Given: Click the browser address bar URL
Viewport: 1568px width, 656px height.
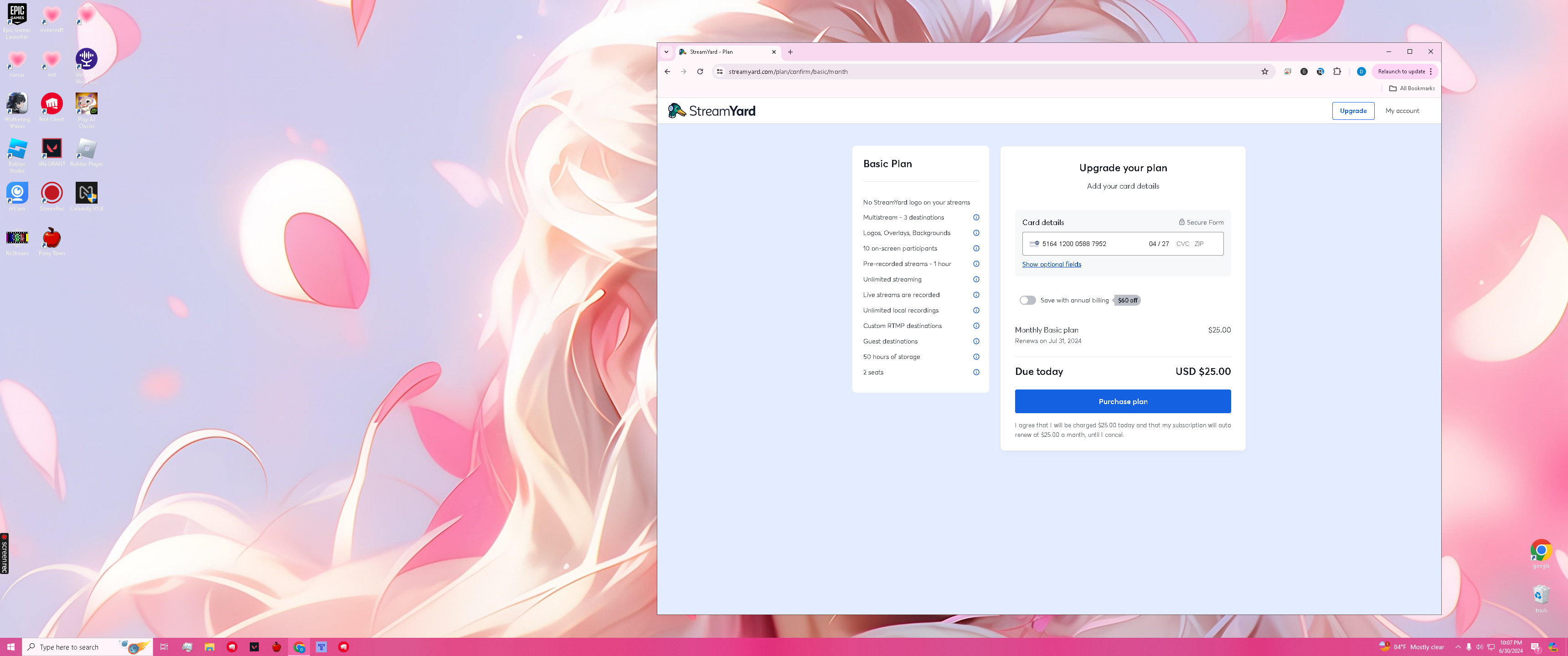Looking at the screenshot, I should pos(788,72).
